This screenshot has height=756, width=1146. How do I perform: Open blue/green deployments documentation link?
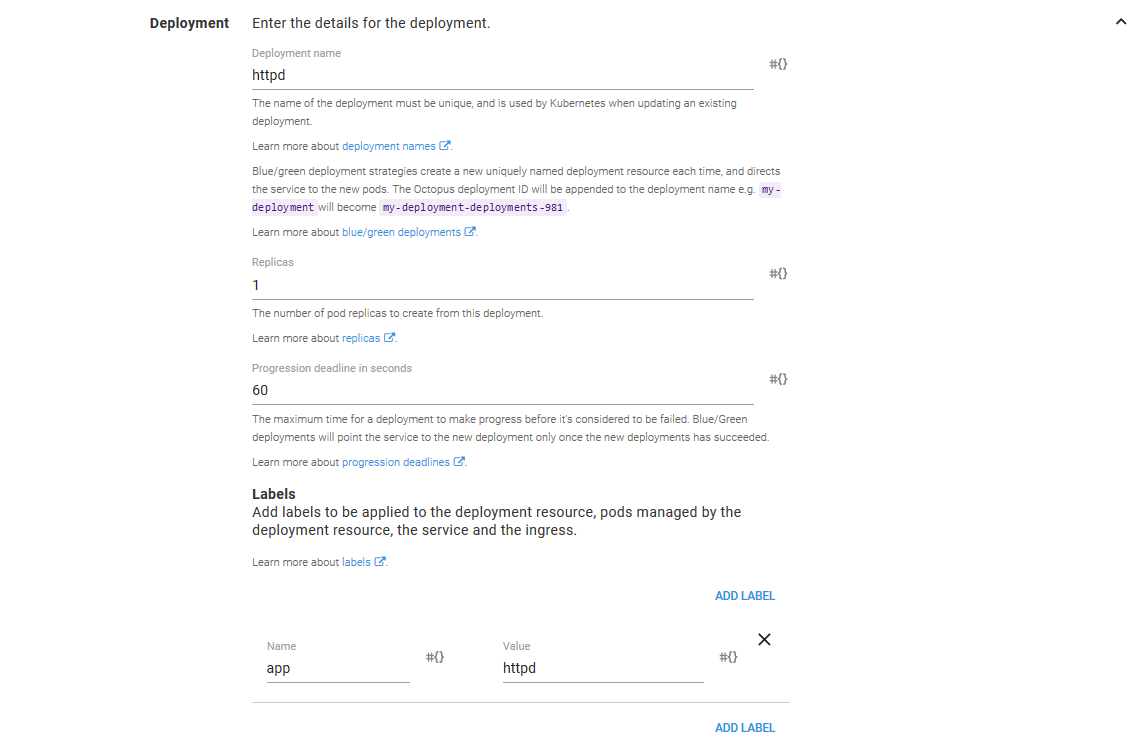coord(401,232)
